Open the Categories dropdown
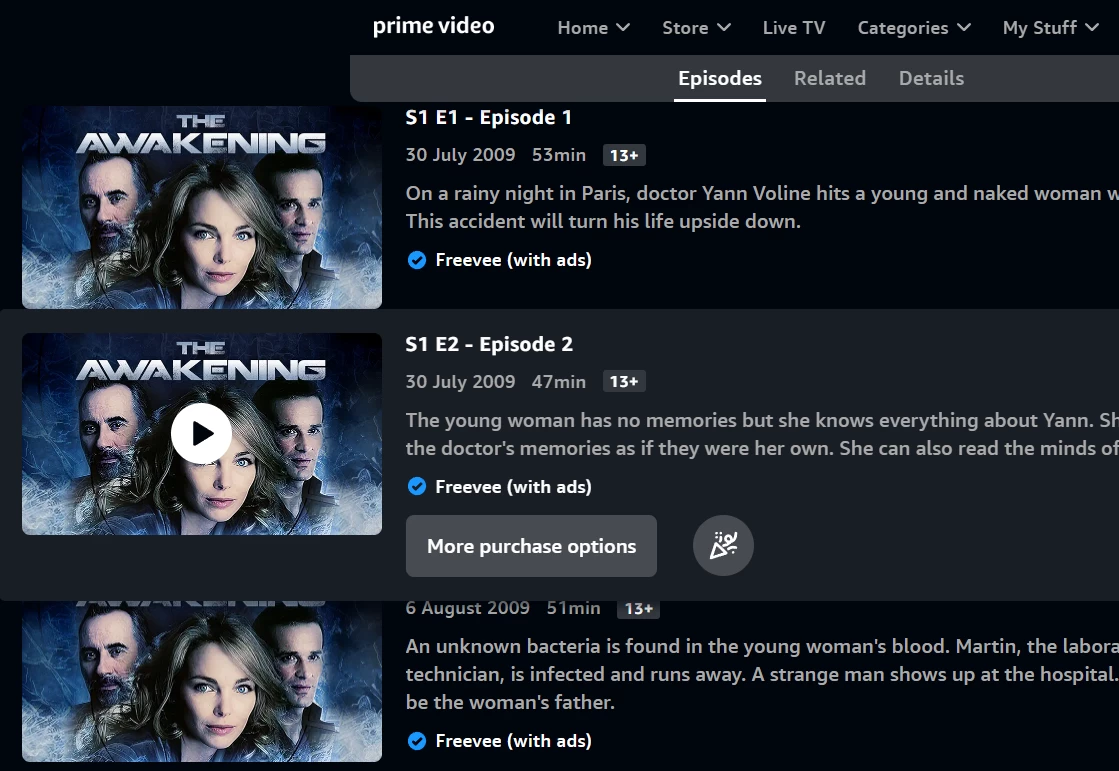This screenshot has width=1119, height=771. (914, 28)
